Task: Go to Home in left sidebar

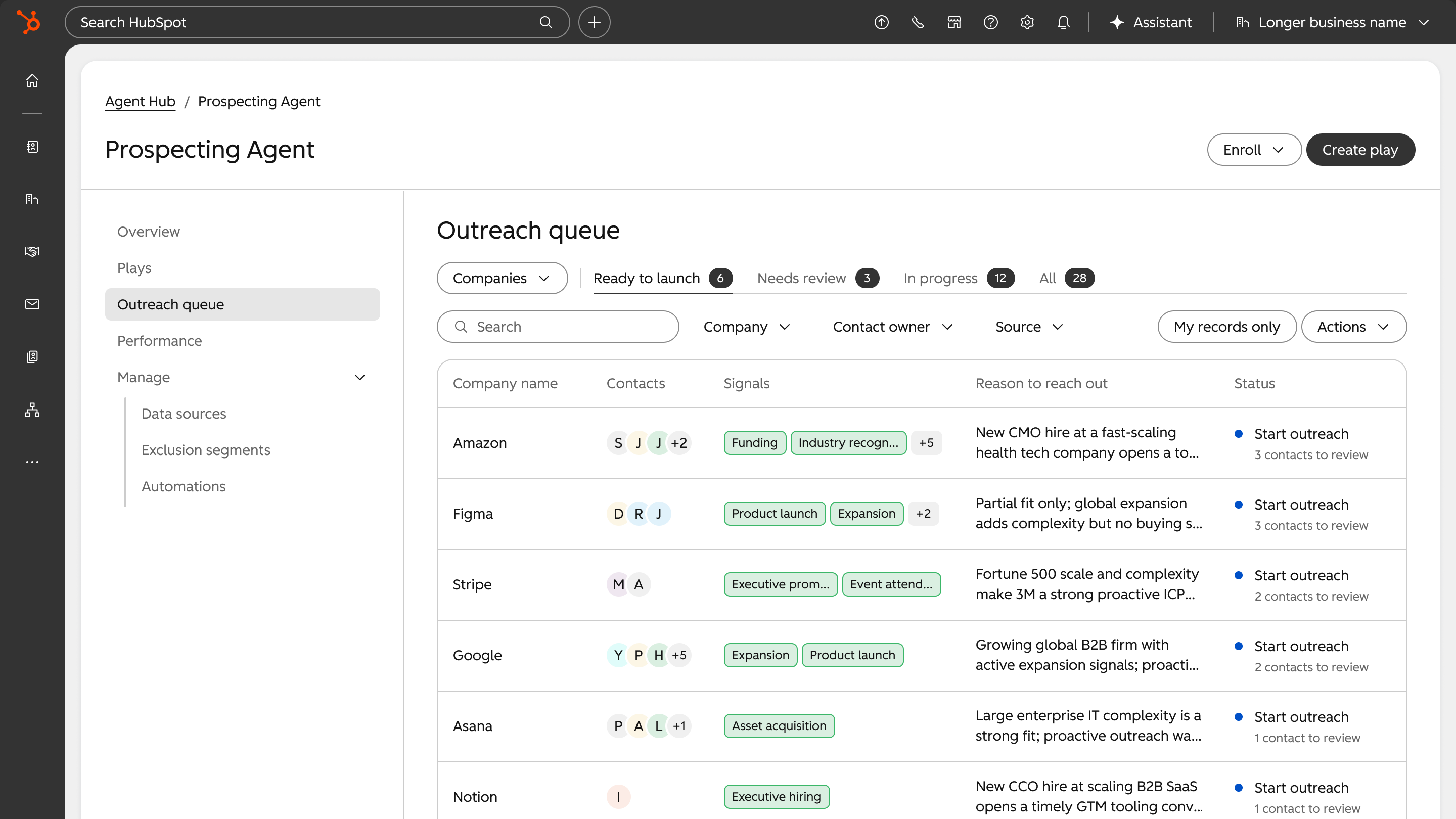Action: click(x=32, y=80)
